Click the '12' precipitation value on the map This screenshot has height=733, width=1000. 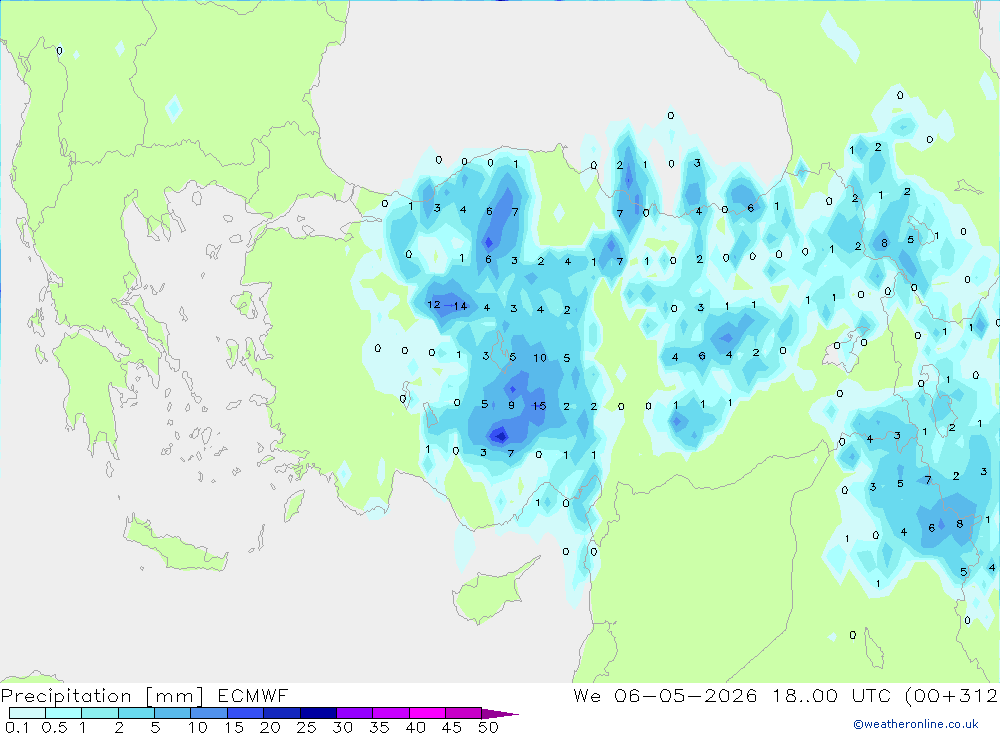pyautogui.click(x=434, y=304)
